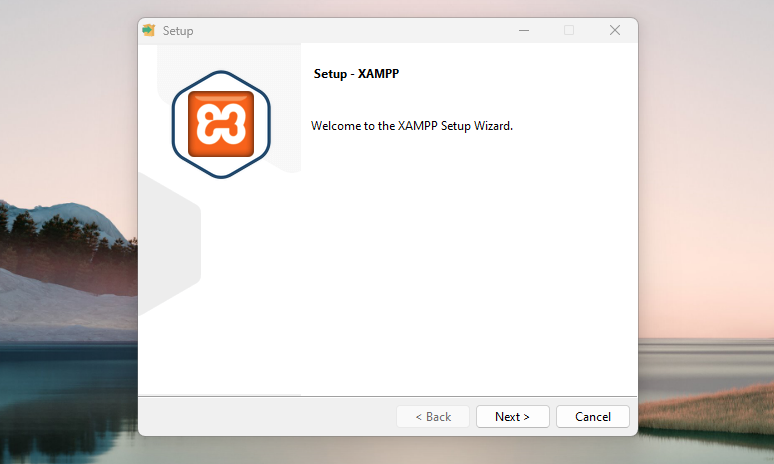Image resolution: width=774 pixels, height=464 pixels.
Task: Click the small installer icon in the title bar
Action: click(x=149, y=30)
